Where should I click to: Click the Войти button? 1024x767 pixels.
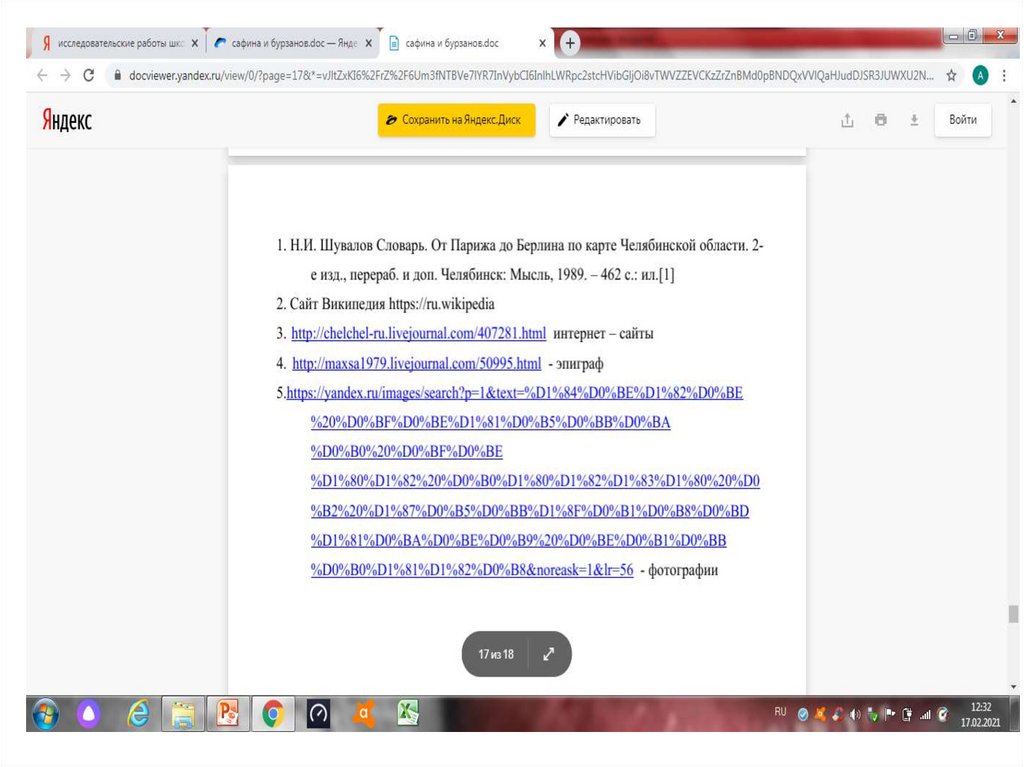pos(963,120)
